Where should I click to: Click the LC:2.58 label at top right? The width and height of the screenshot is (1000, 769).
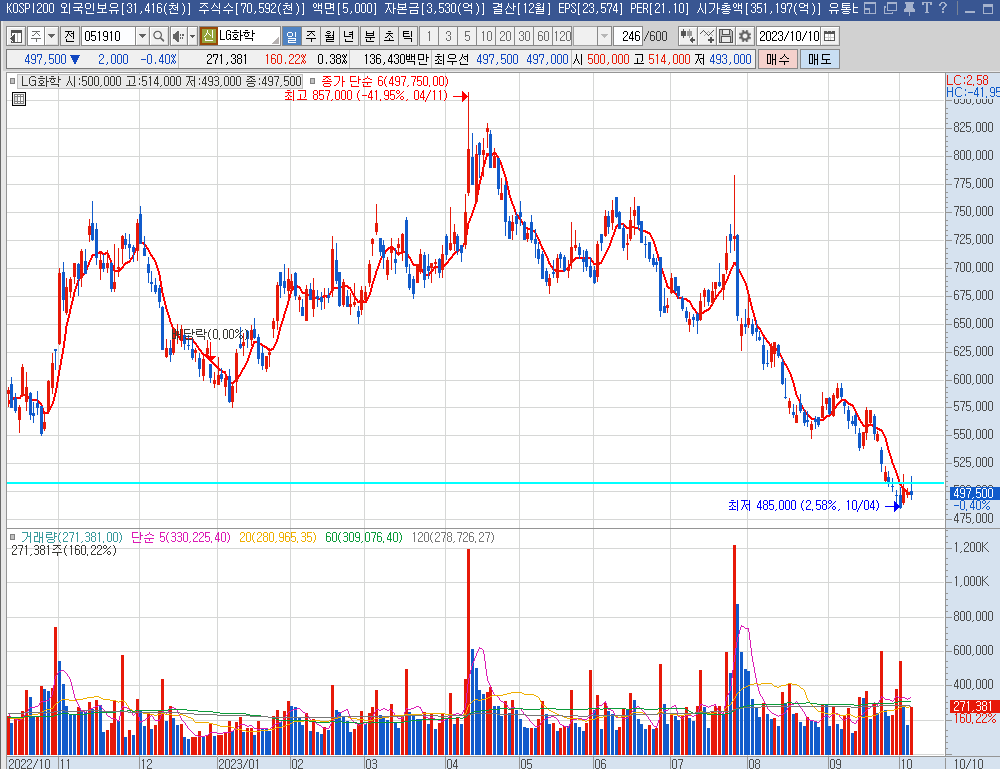point(967,80)
